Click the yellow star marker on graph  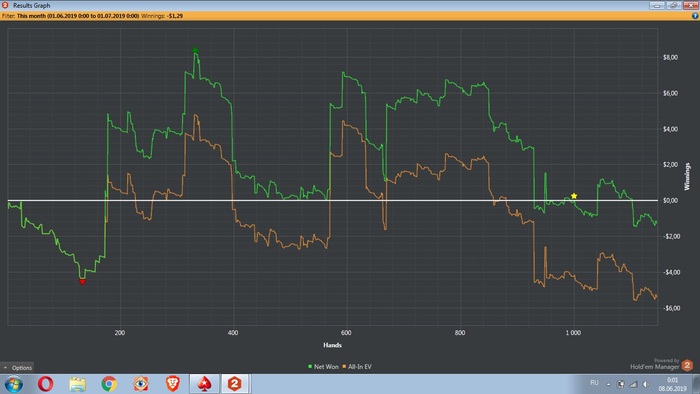tap(574, 196)
